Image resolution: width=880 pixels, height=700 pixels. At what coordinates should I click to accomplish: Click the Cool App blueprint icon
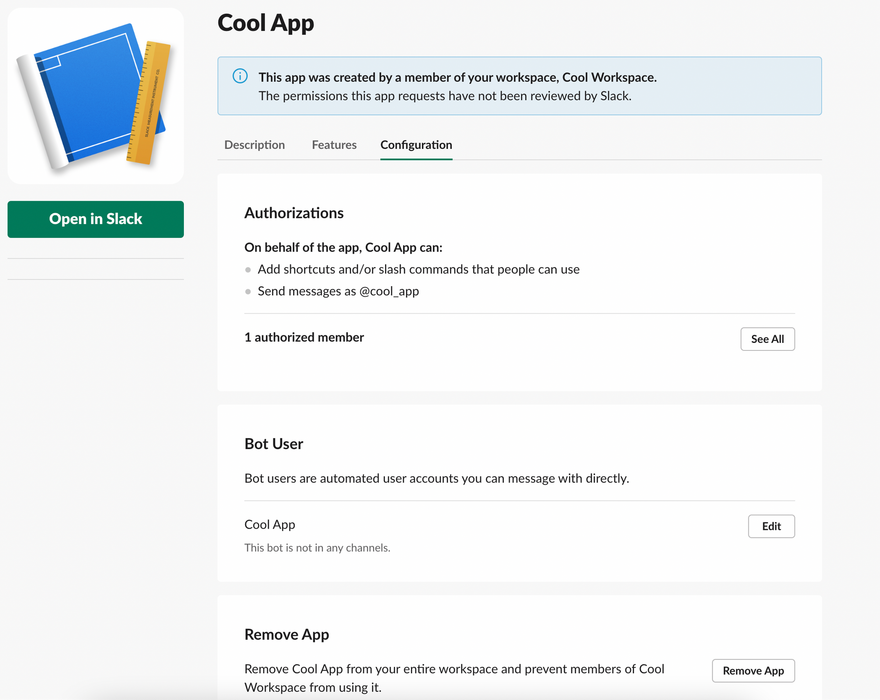tap(95, 97)
